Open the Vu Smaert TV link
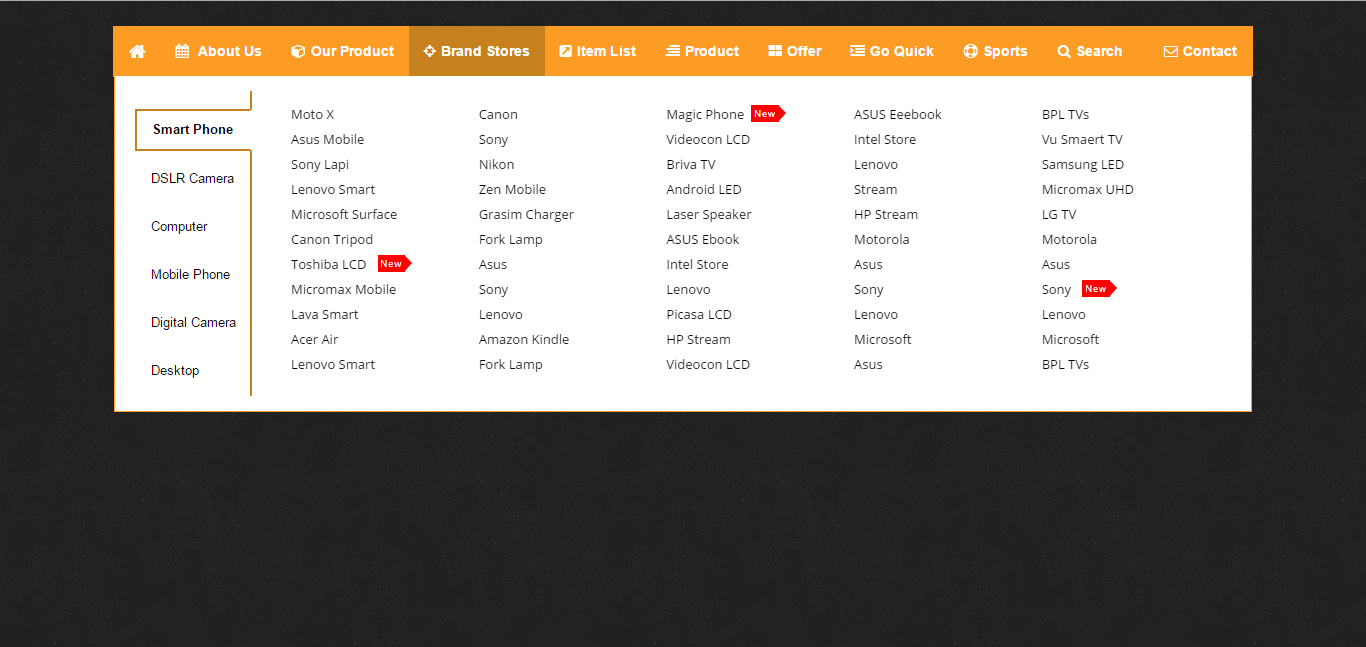The height and width of the screenshot is (647, 1366). pyautogui.click(x=1082, y=139)
